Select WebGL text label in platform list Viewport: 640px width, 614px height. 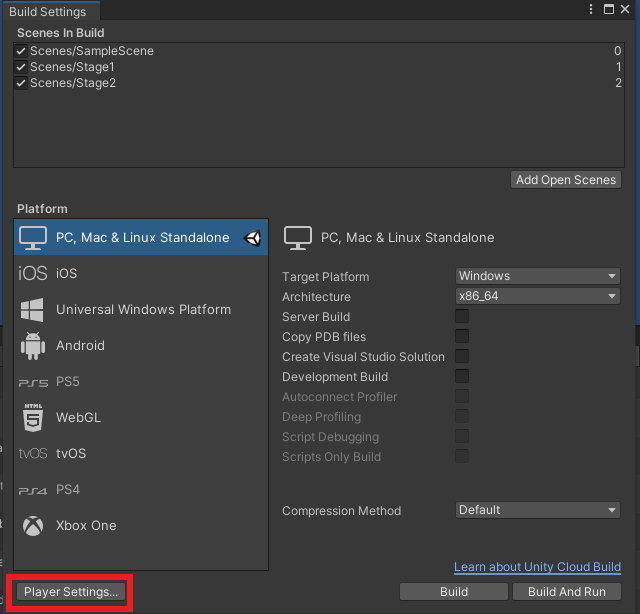tap(78, 418)
